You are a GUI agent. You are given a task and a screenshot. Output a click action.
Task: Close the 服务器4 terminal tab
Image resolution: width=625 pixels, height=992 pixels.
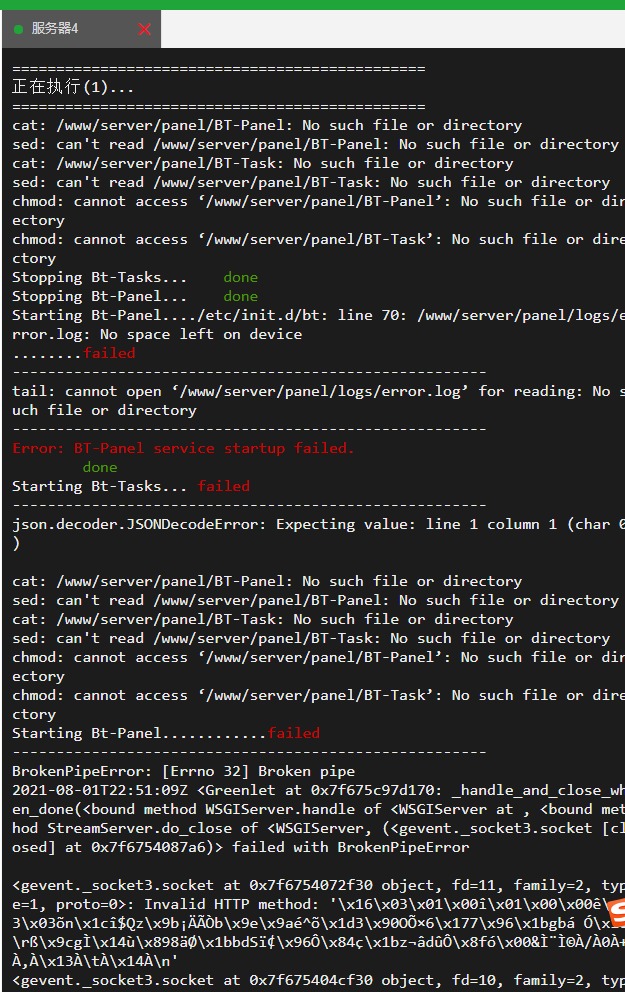[x=144, y=29]
